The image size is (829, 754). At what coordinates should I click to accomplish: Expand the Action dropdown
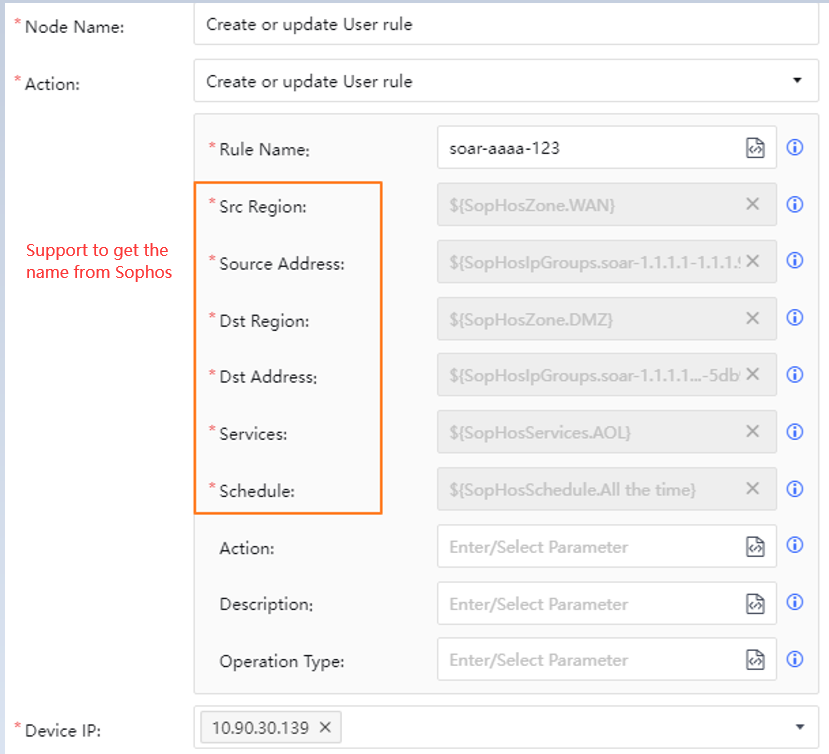[797, 81]
